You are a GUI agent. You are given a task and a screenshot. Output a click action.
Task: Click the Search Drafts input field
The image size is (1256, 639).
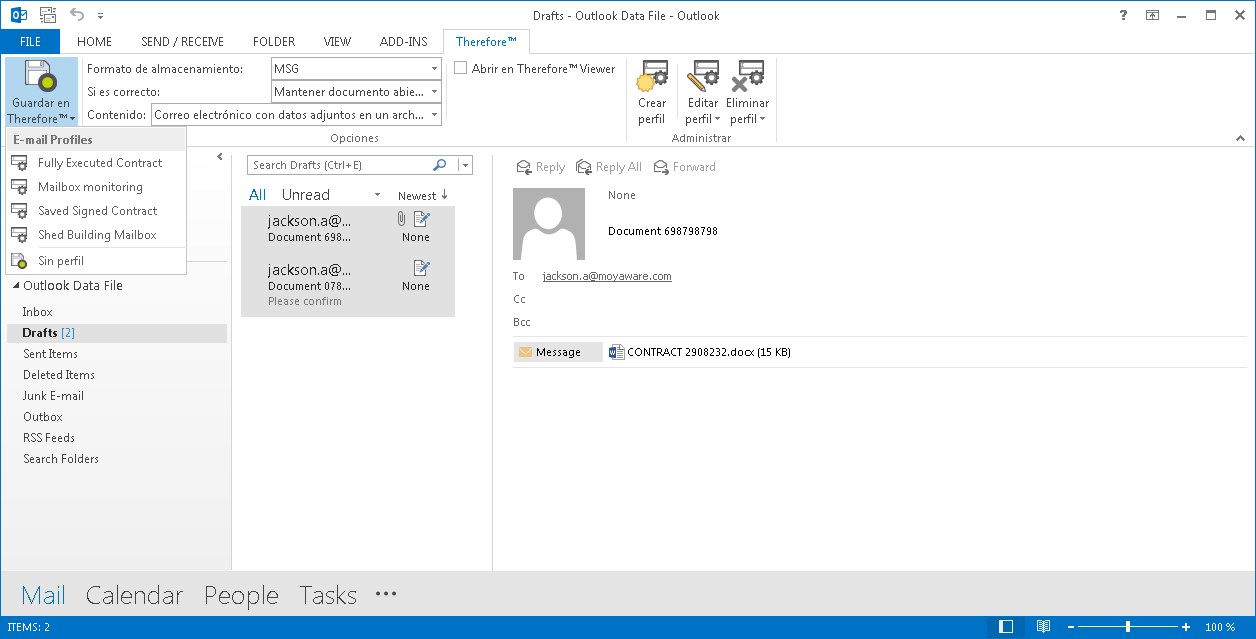coord(338,166)
